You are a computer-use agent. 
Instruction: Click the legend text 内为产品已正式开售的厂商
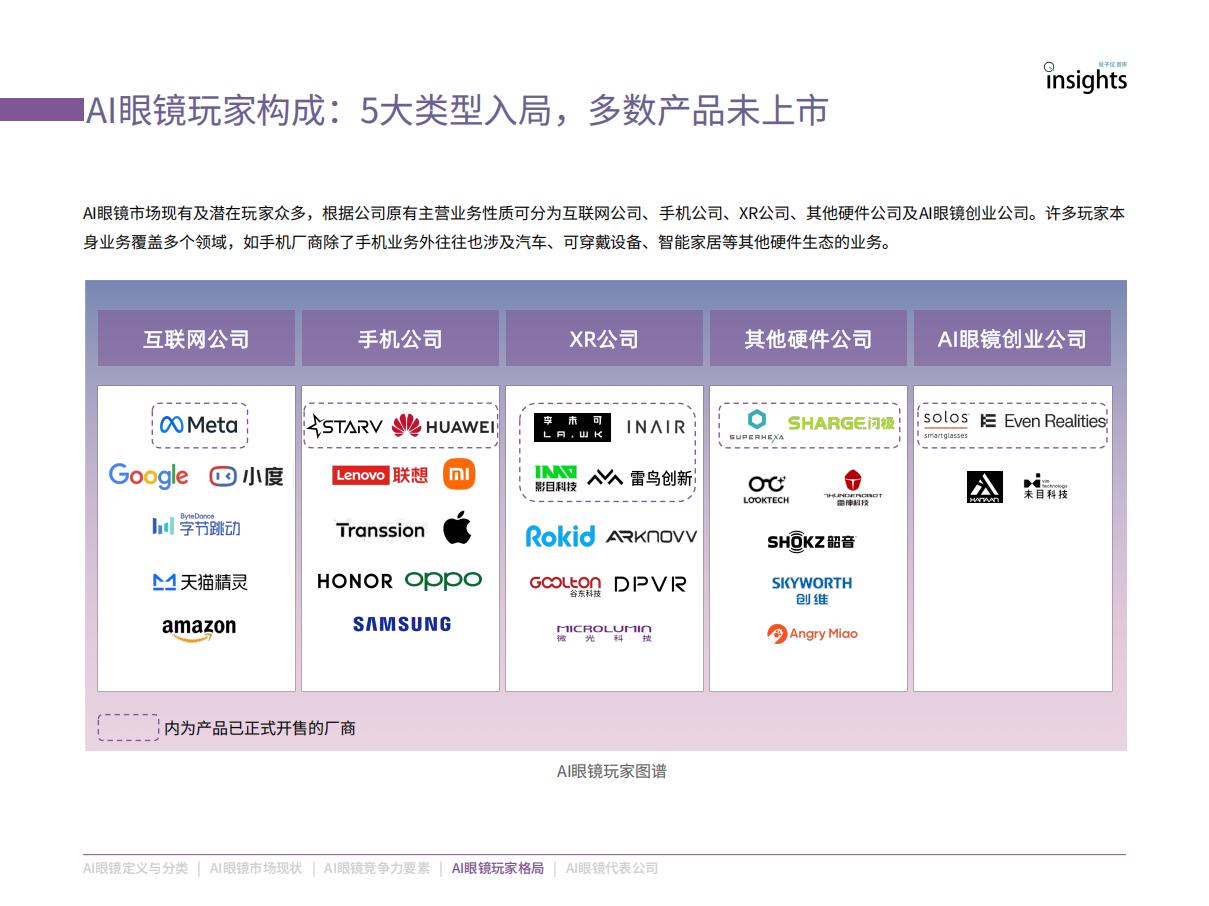click(x=260, y=728)
